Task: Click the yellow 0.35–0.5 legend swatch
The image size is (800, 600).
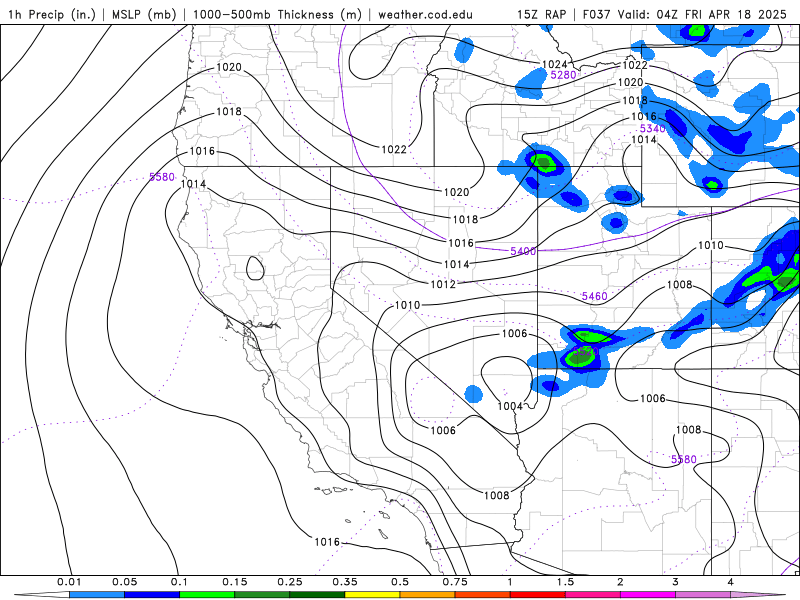Action: pos(372,595)
